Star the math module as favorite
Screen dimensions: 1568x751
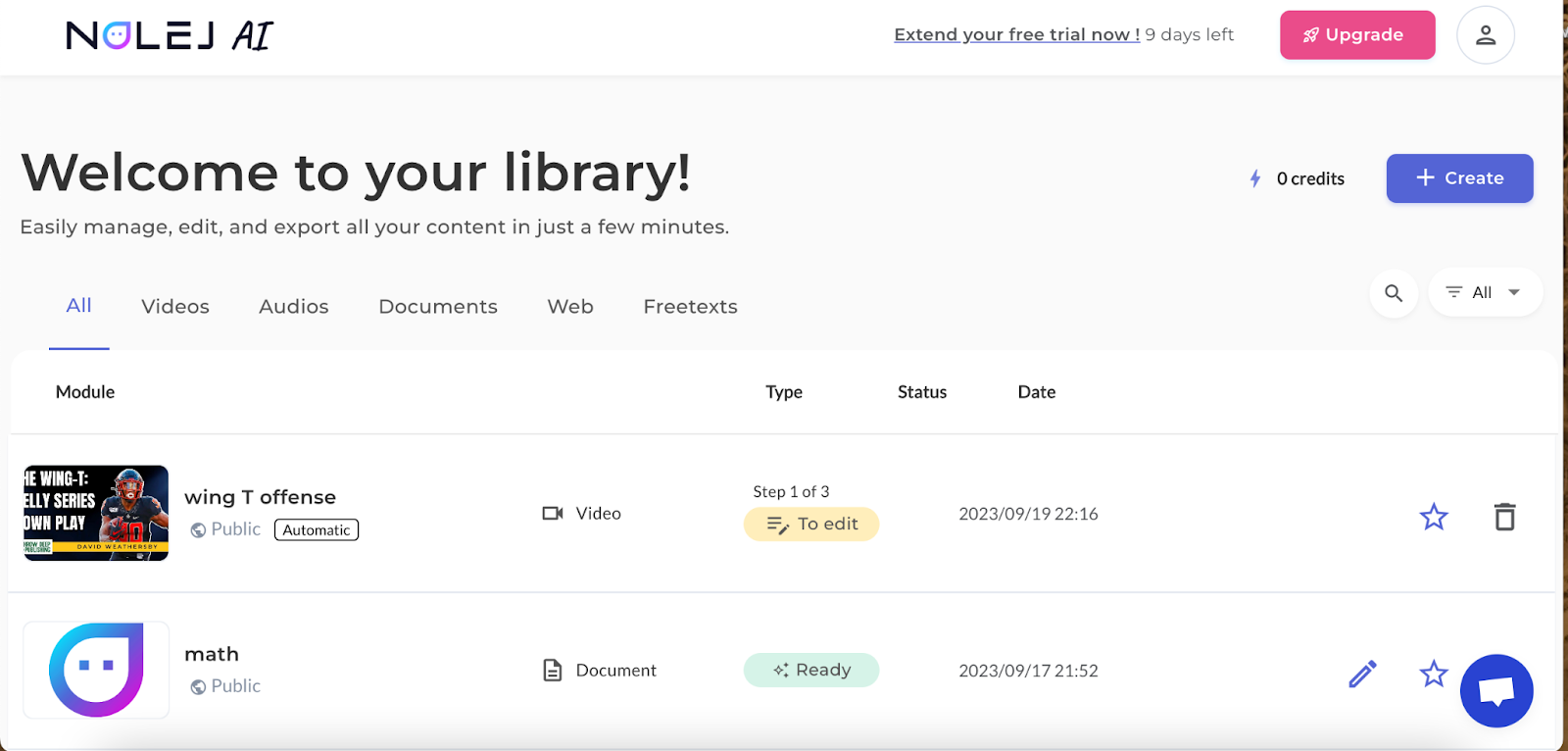1433,674
